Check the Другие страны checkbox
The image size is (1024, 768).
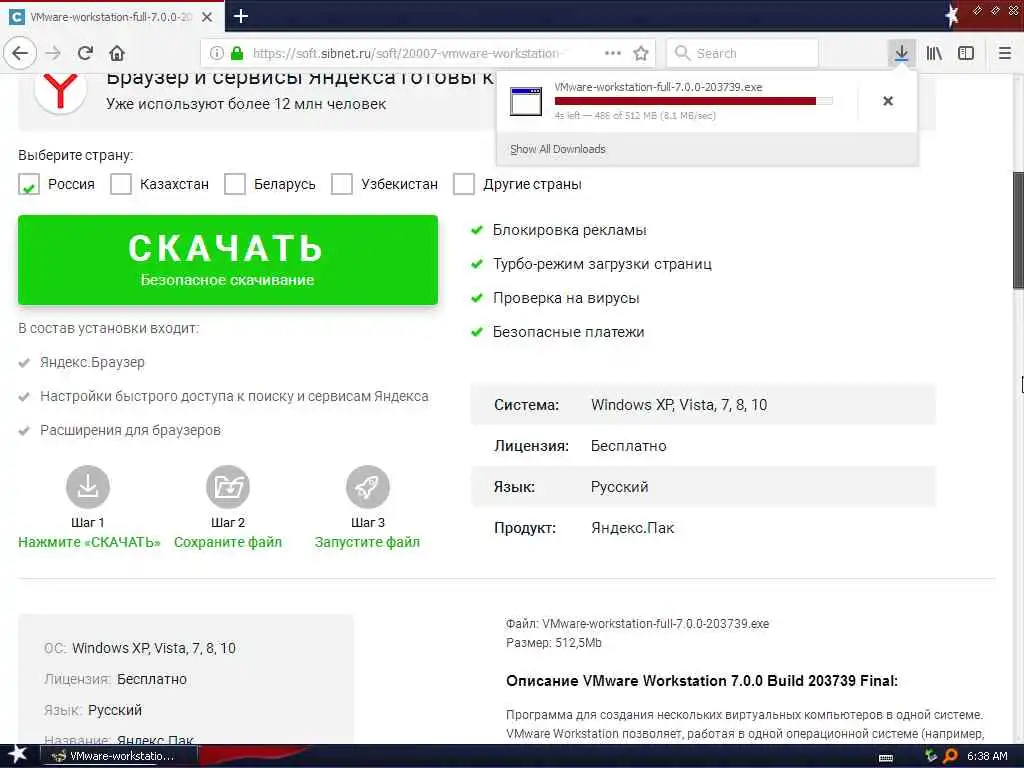click(x=464, y=184)
